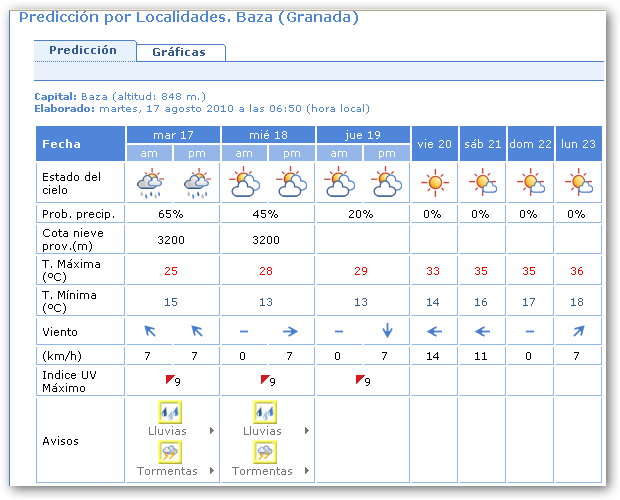This screenshot has width=620, height=500.
Task: Click the vie 20 left-pointing wind arrow
Action: tap(434, 332)
